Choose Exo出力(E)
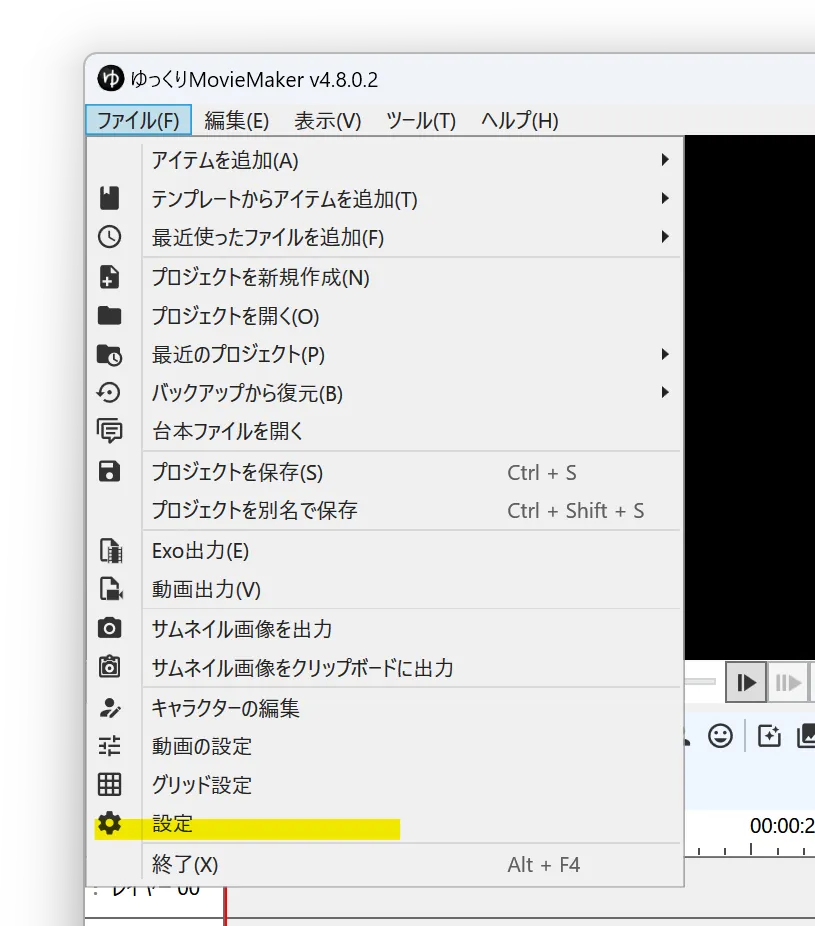This screenshot has height=926, width=815. click(x=385, y=550)
